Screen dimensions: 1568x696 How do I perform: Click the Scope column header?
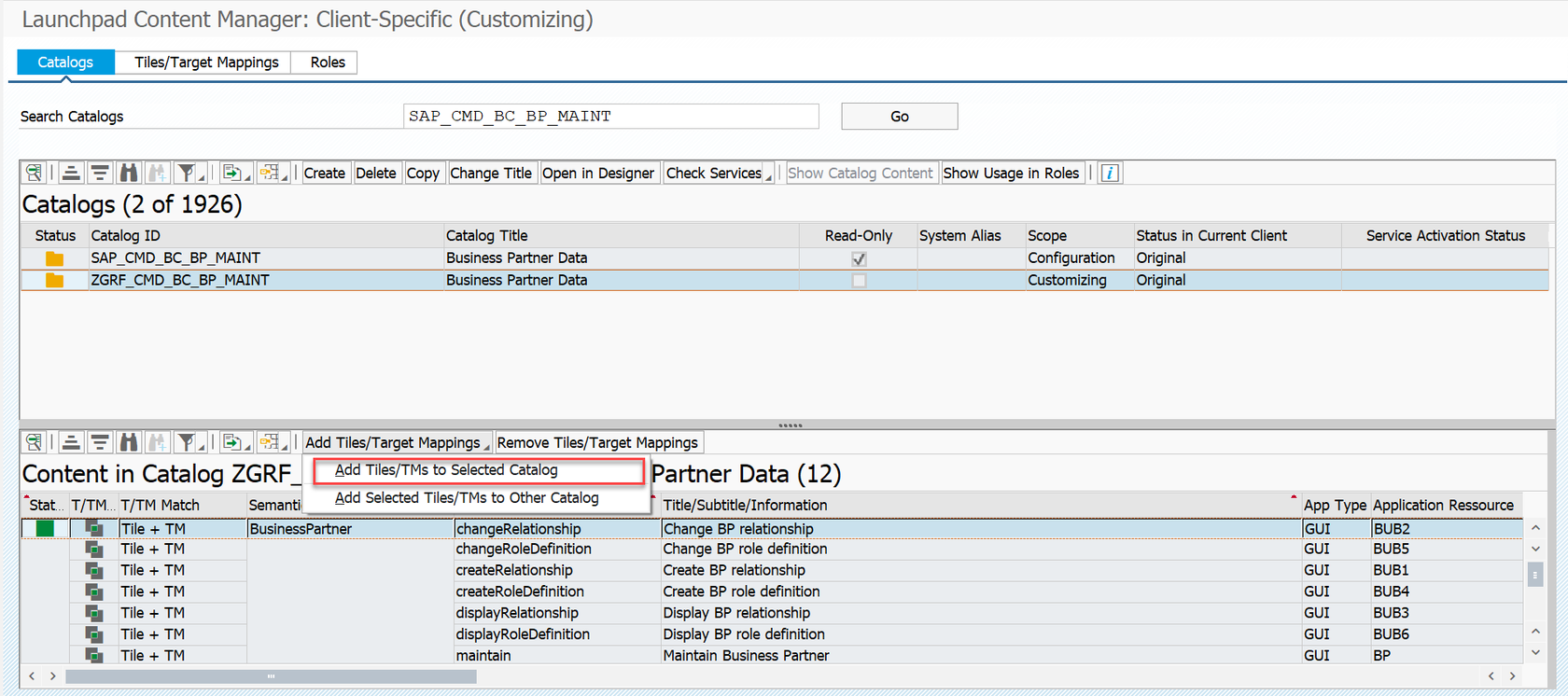[1079, 235]
